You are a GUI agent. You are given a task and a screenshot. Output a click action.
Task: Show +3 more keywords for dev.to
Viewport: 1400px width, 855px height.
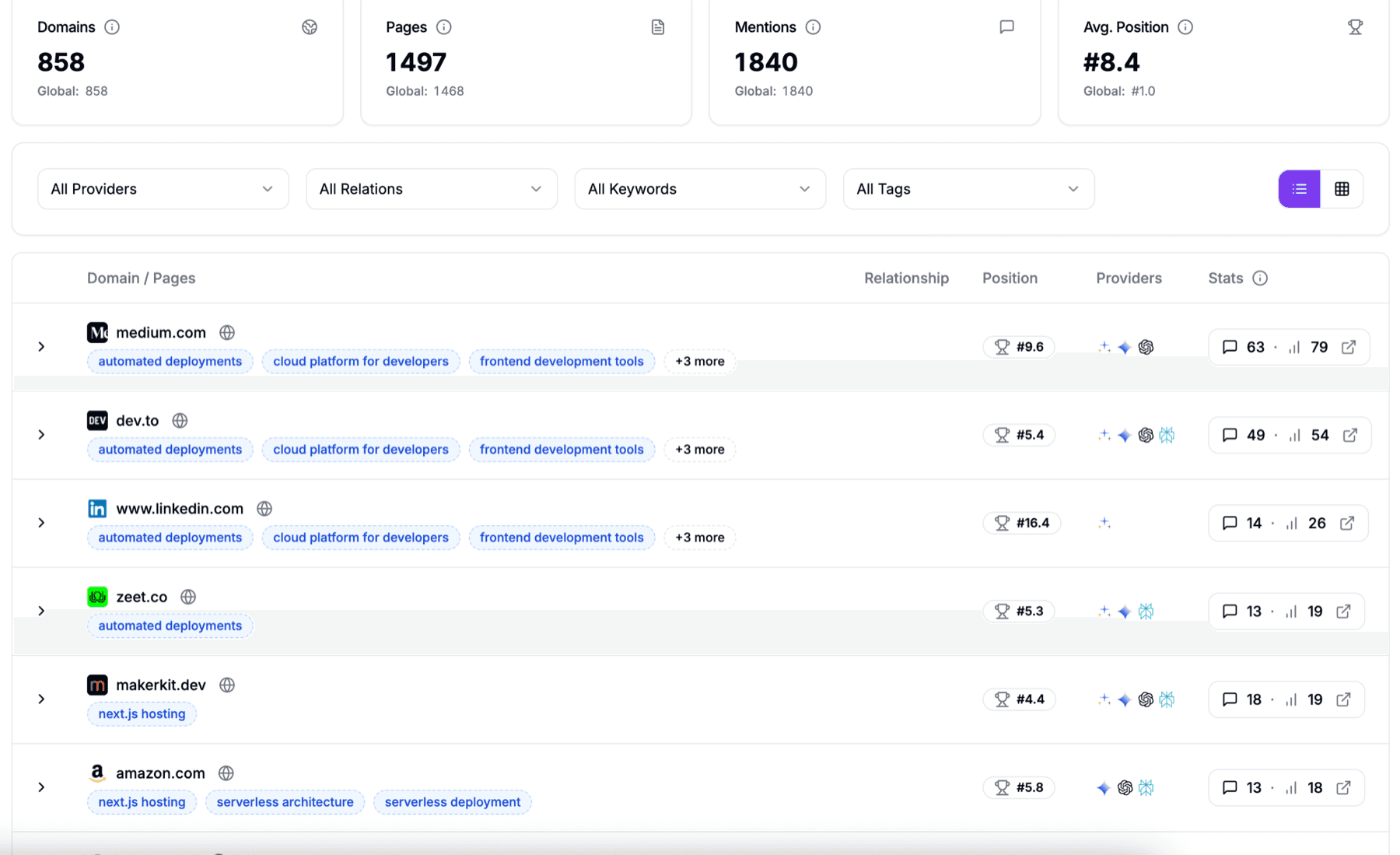click(699, 449)
